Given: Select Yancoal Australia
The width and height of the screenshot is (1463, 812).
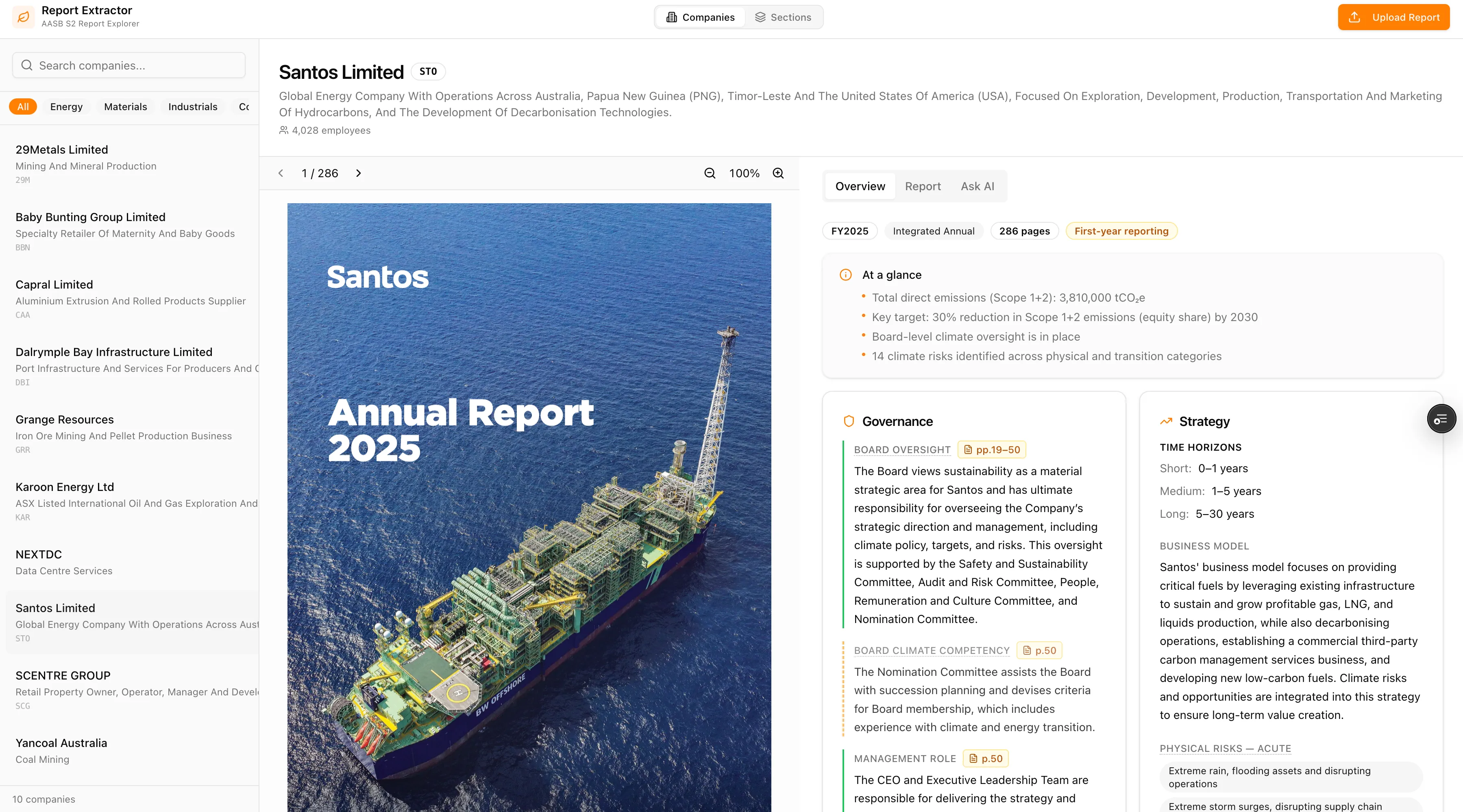Looking at the screenshot, I should coord(132,751).
